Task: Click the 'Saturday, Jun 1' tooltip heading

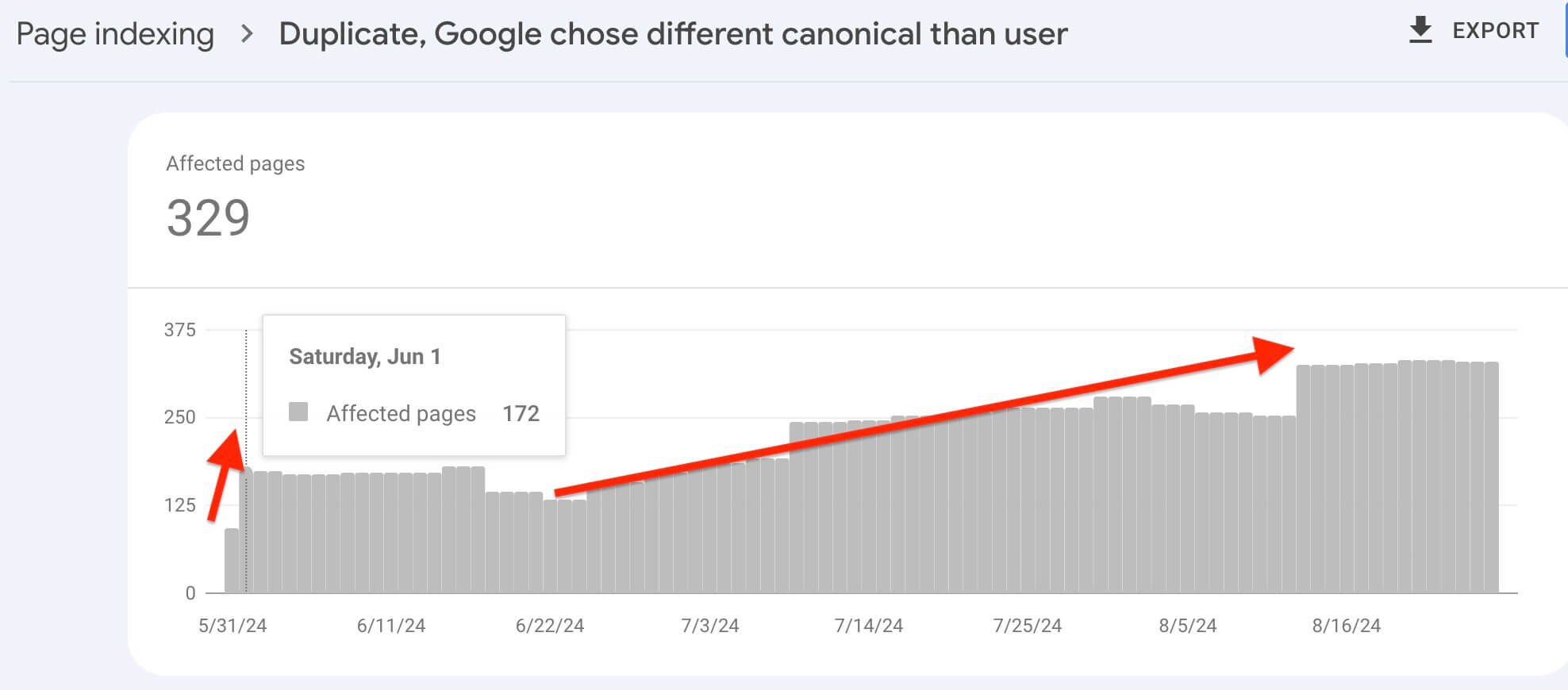Action: [x=364, y=357]
